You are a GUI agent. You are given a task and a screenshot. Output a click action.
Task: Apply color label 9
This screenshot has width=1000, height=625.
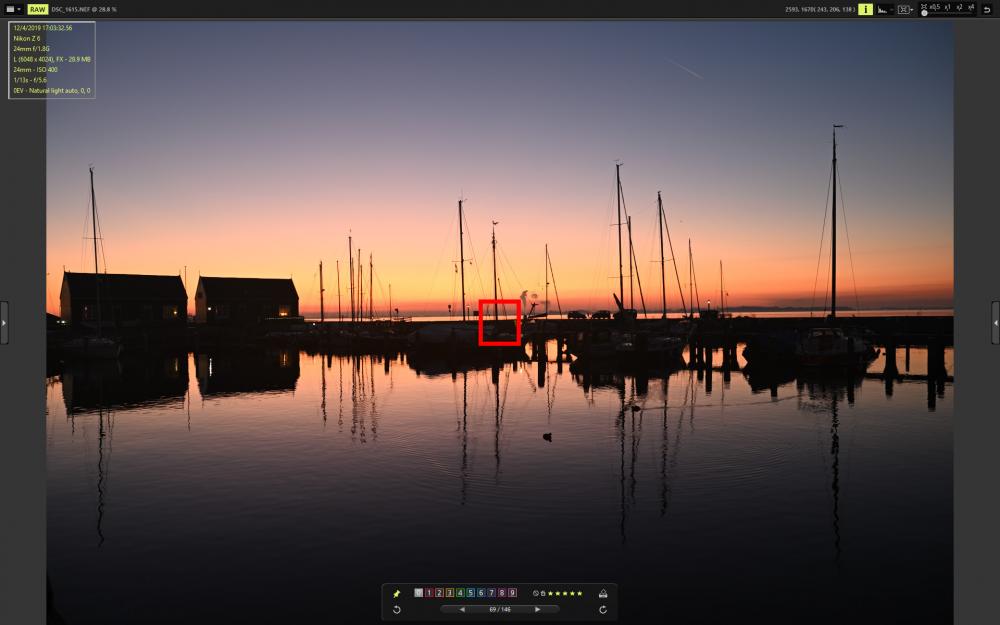(512, 592)
